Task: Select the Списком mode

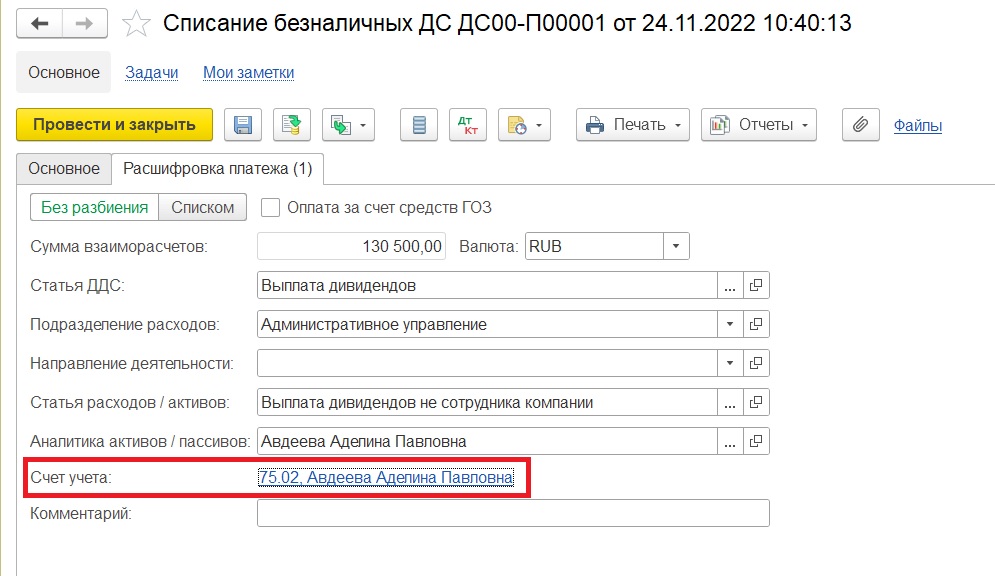Action: (202, 207)
